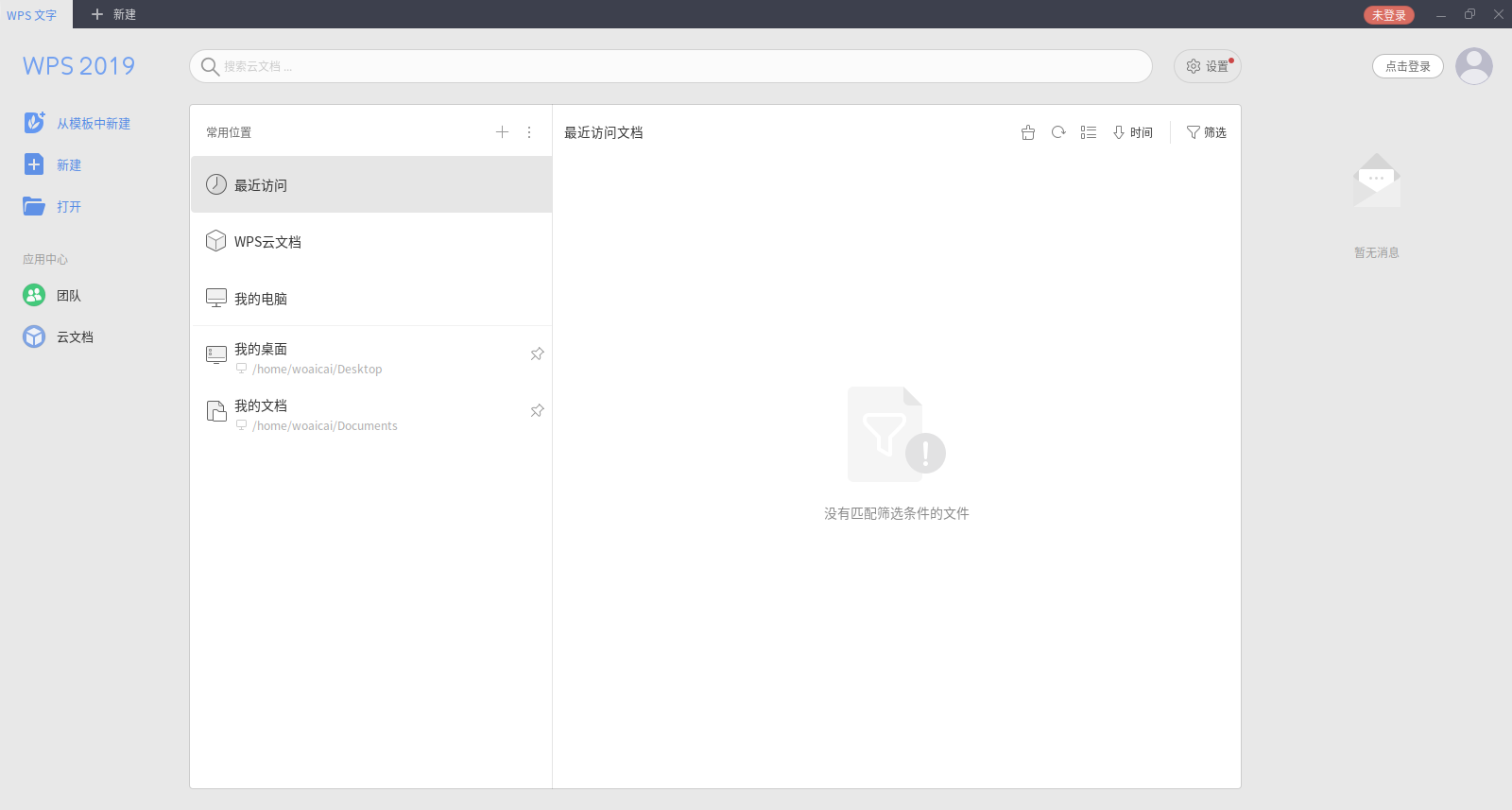Open the 云文档 app in 应用中心
The image size is (1512, 810).
pos(59,337)
